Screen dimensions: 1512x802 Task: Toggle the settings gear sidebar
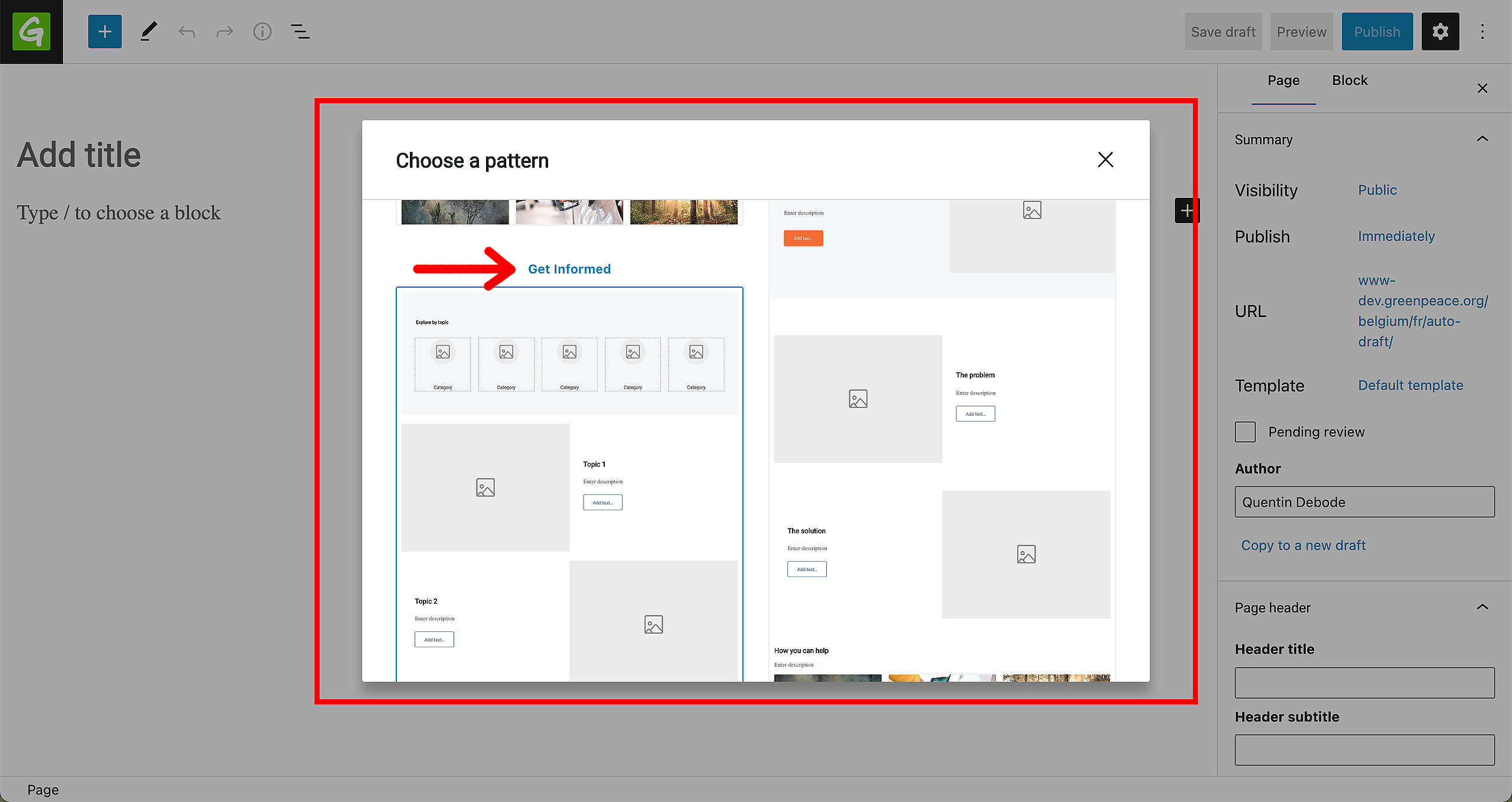point(1440,31)
